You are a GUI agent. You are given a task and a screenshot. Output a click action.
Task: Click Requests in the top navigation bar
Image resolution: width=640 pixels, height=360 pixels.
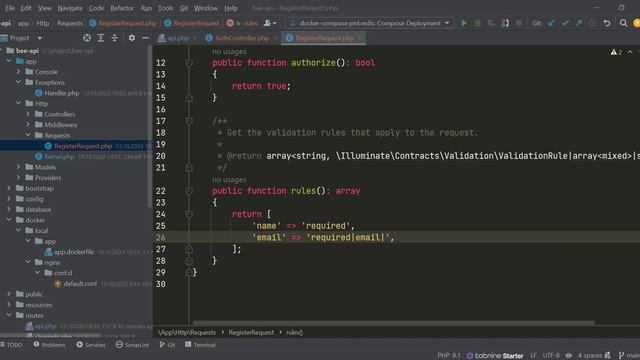pyautogui.click(x=70, y=23)
